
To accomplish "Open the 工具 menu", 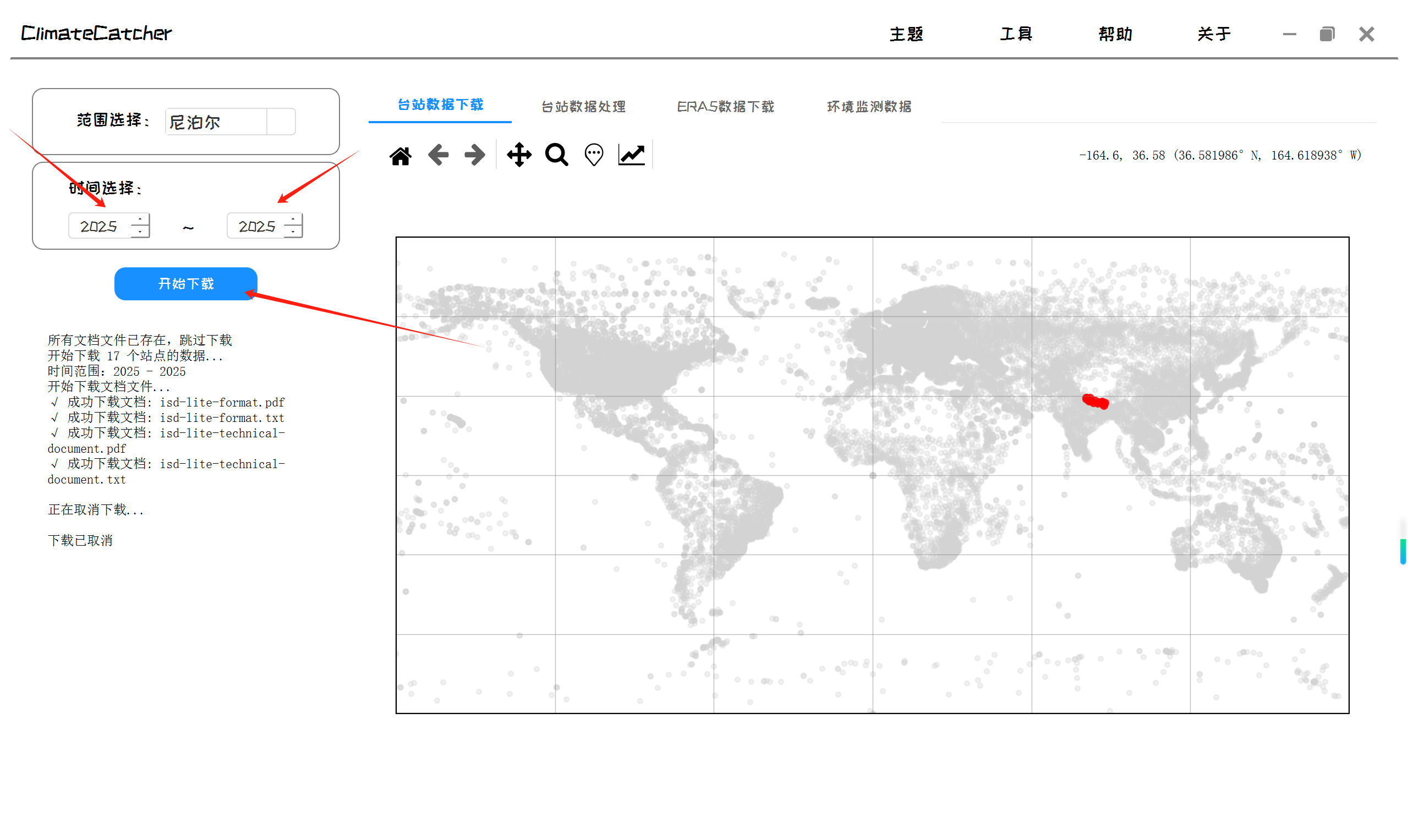I will coord(1016,34).
